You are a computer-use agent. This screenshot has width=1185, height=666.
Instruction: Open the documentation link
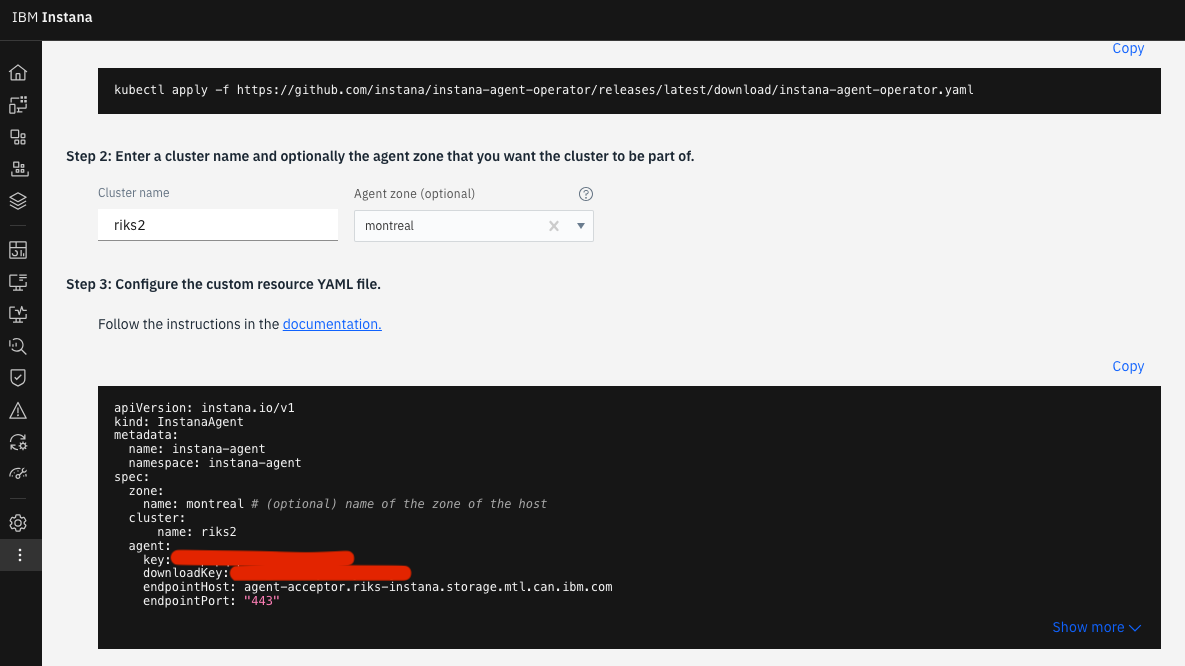pyautogui.click(x=332, y=324)
